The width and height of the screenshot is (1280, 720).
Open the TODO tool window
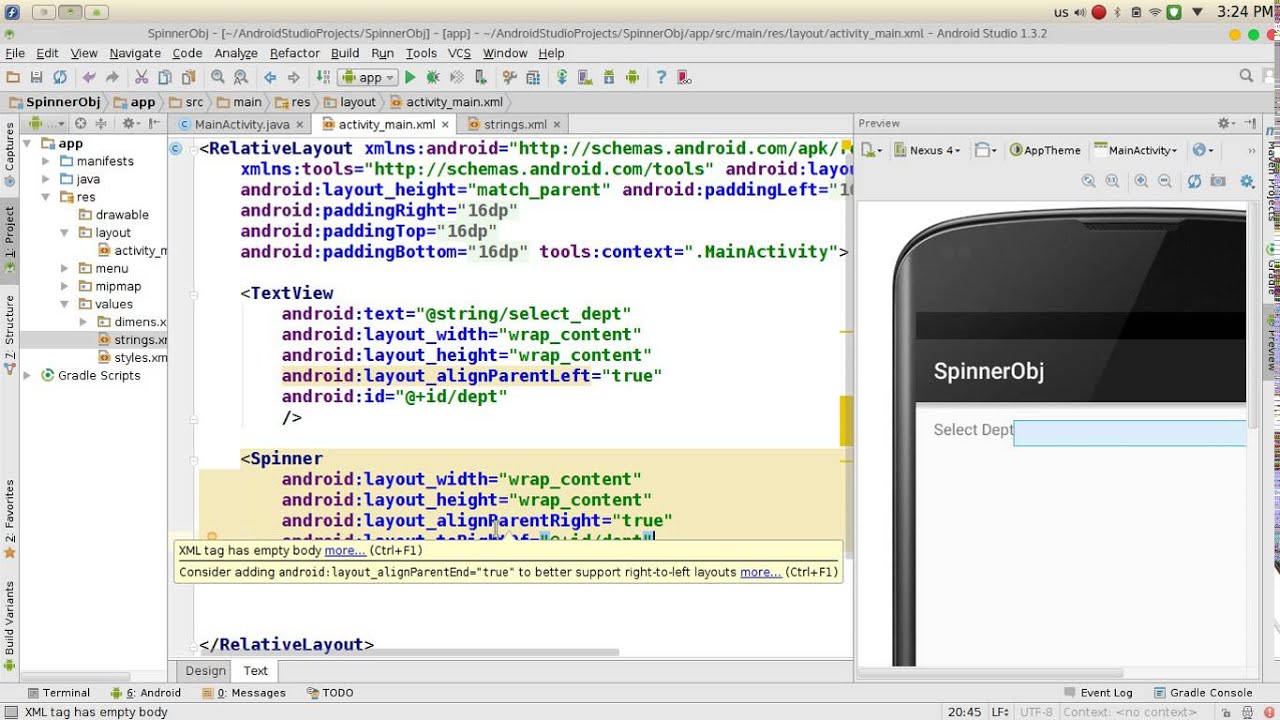(x=330, y=692)
